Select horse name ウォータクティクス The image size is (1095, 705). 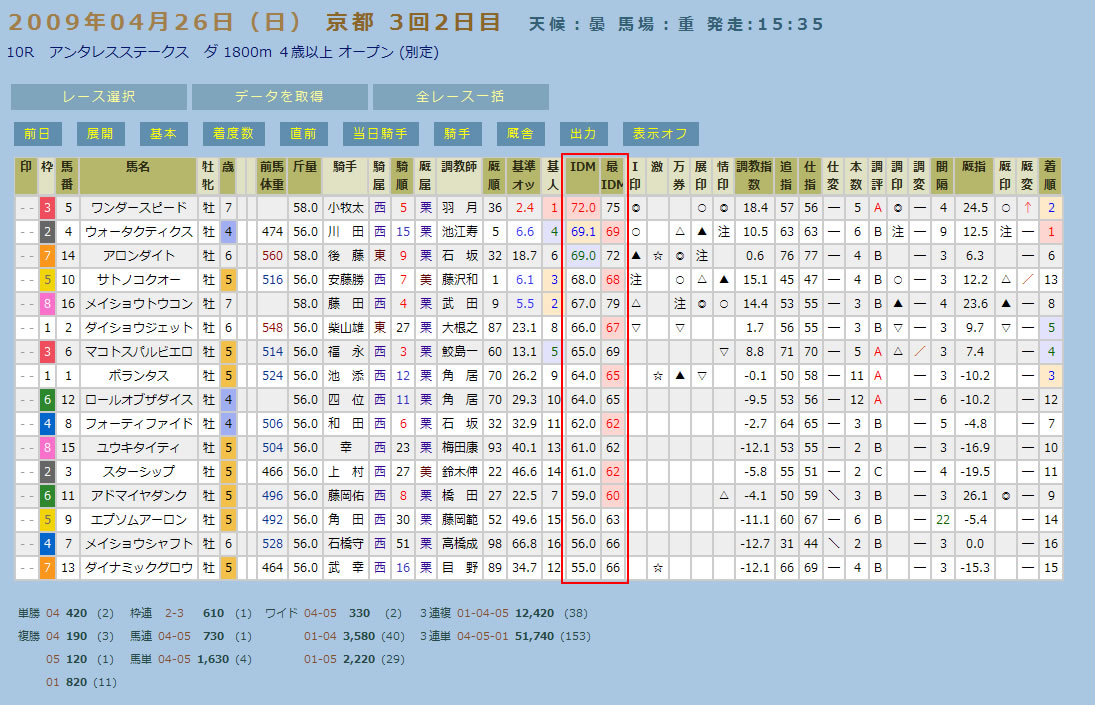(x=138, y=232)
